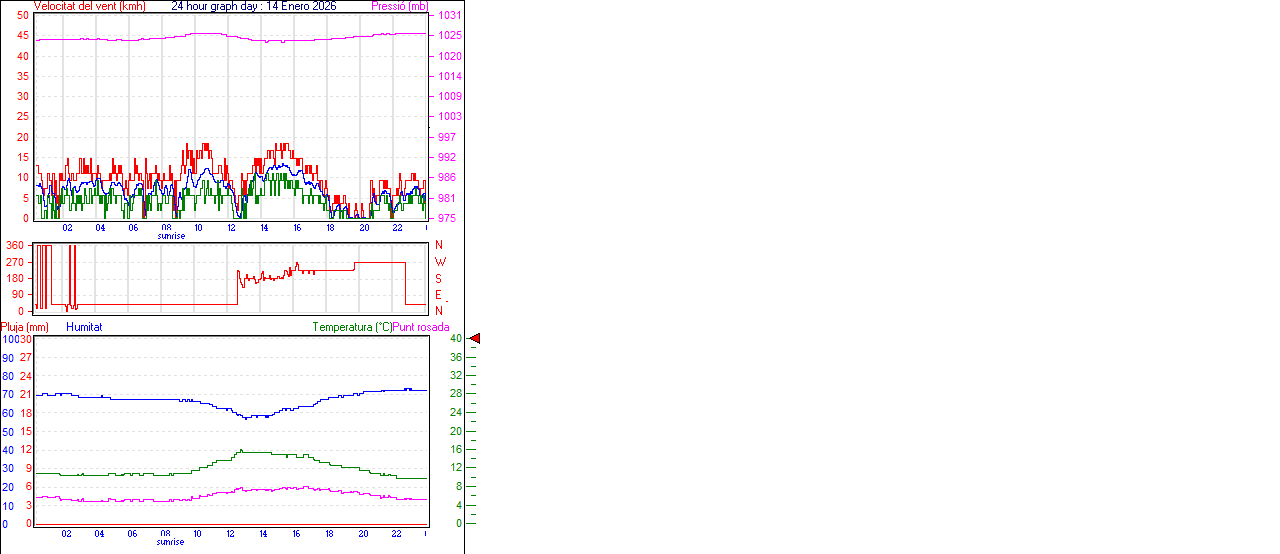Click the 50 value on wind speed axis

(x=23, y=15)
